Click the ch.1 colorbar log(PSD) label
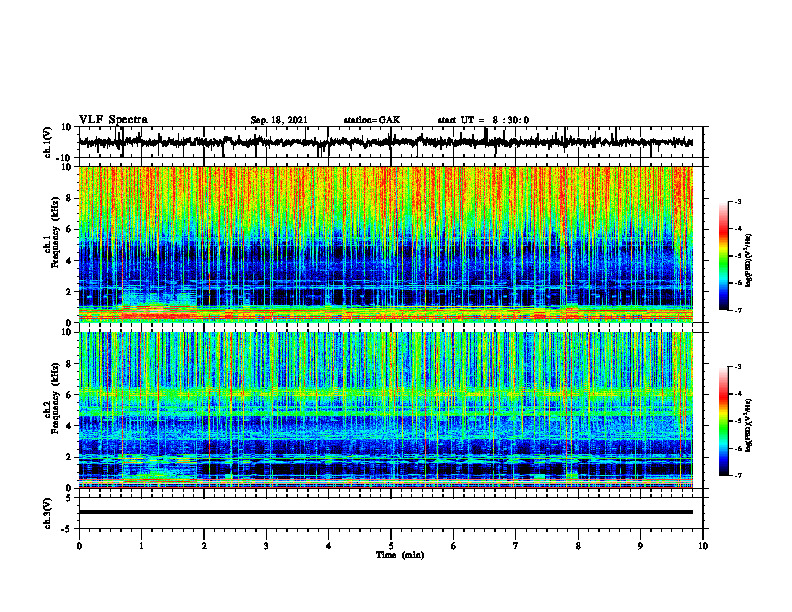Viewport: 792px width, 612px height. 748,261
